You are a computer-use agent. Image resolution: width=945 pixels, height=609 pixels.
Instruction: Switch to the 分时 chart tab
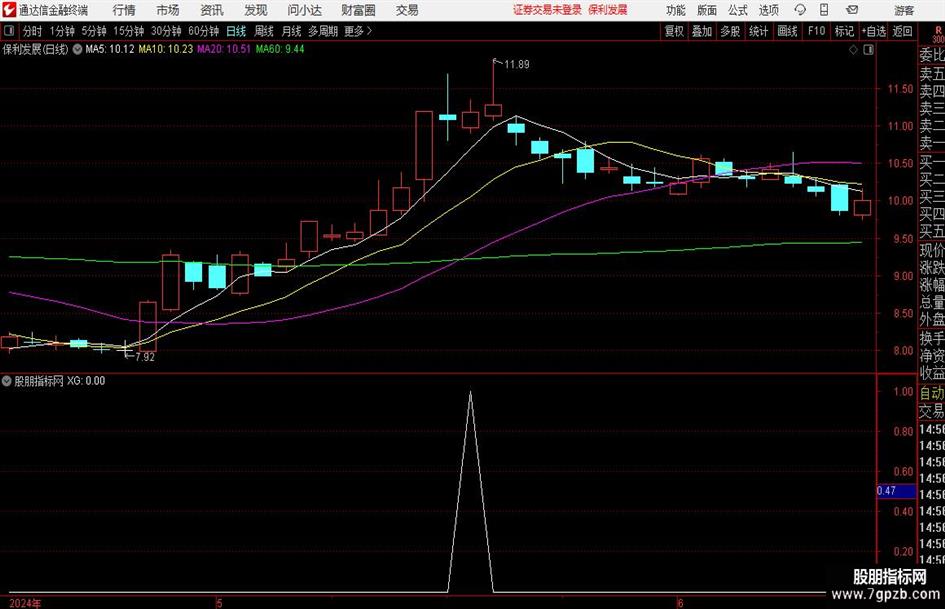coord(32,31)
